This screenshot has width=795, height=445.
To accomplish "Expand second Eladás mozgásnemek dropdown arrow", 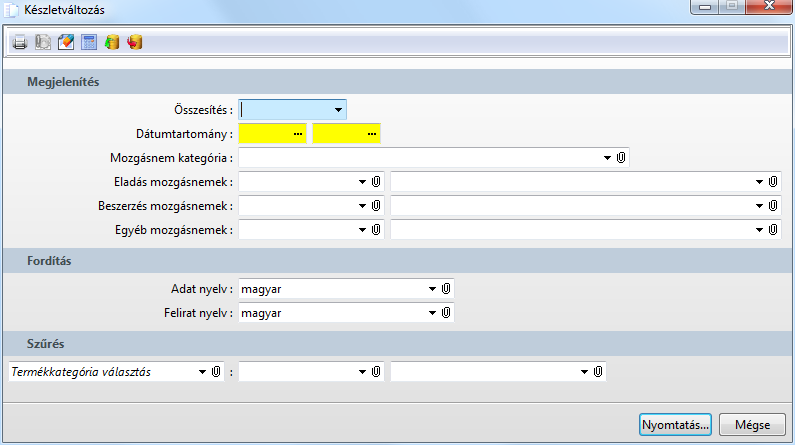I will coord(759,182).
